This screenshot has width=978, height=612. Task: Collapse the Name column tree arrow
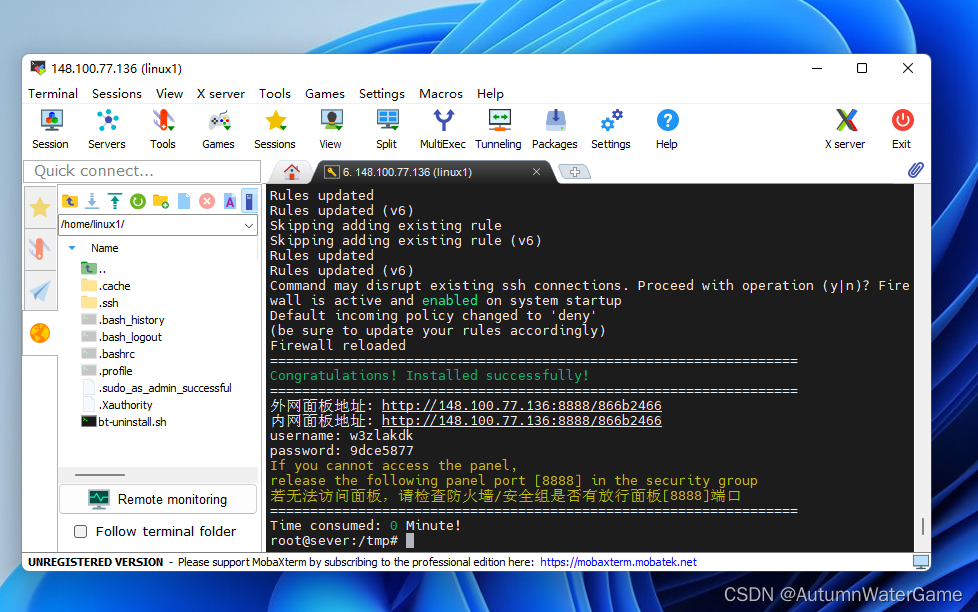71,247
